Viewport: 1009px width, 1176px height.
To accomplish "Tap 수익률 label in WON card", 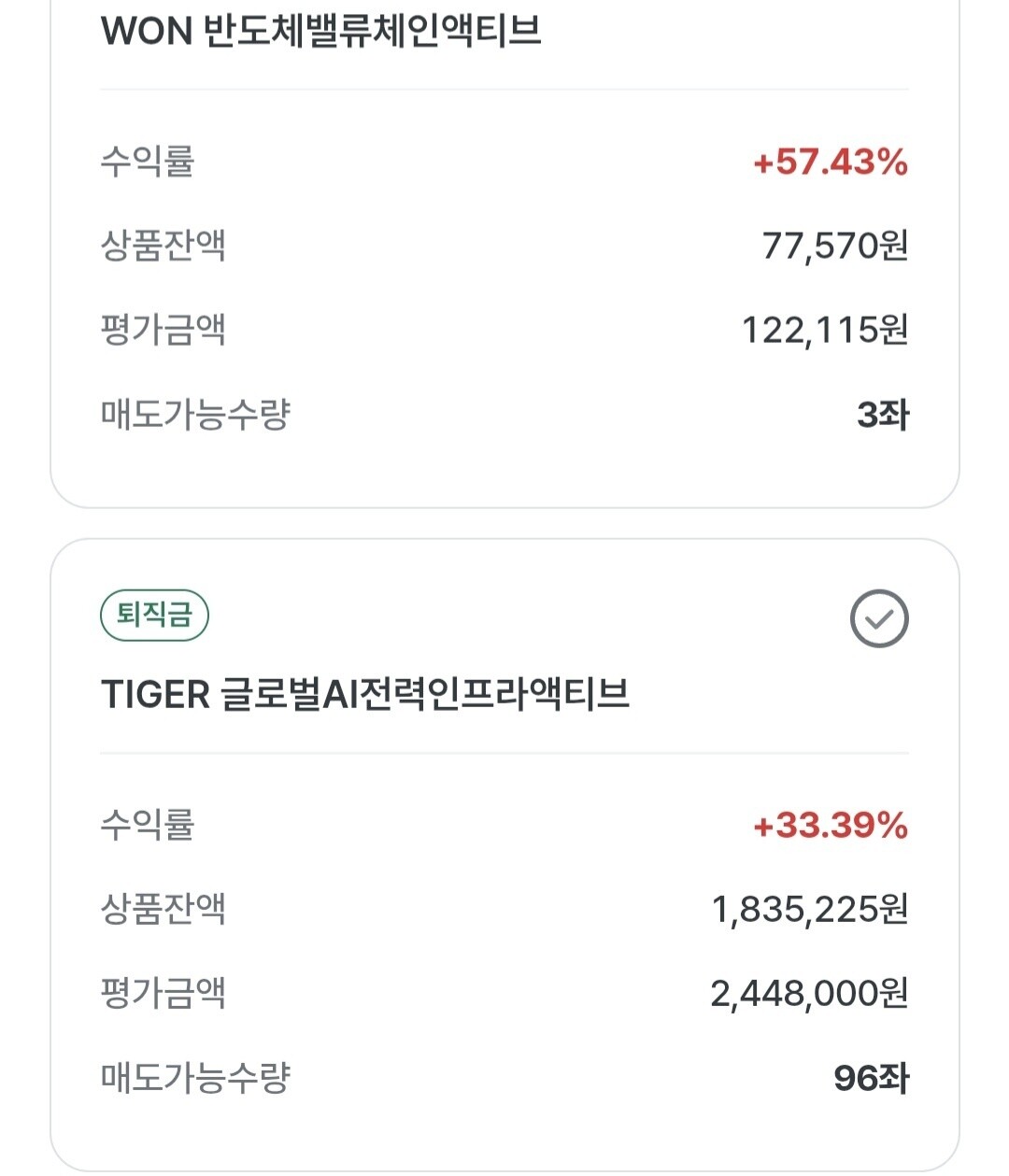I will coord(148,162).
